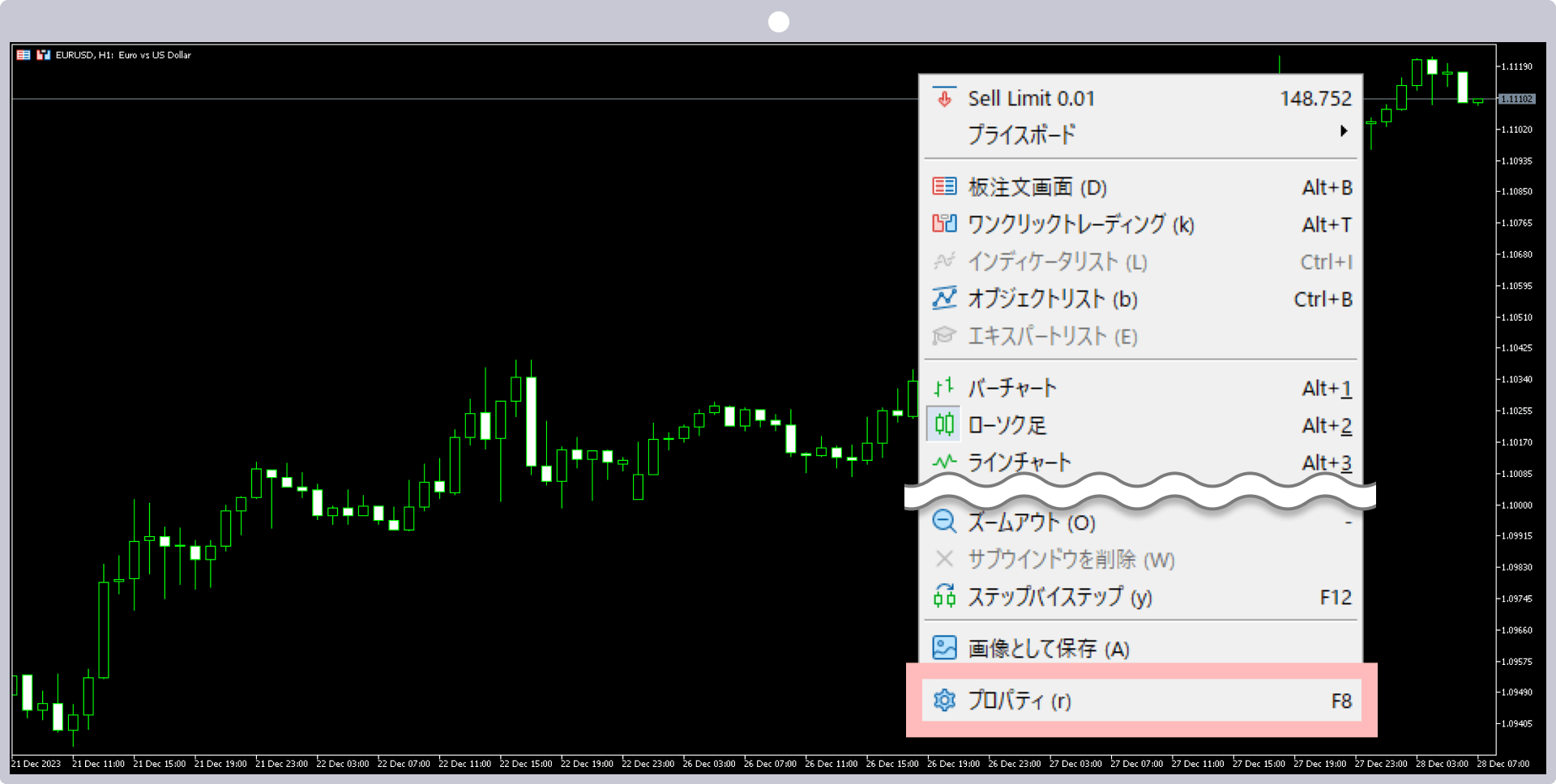1556x784 pixels.
Task: Click the 26 Dec 11:00 time axis label
Action: (x=831, y=764)
